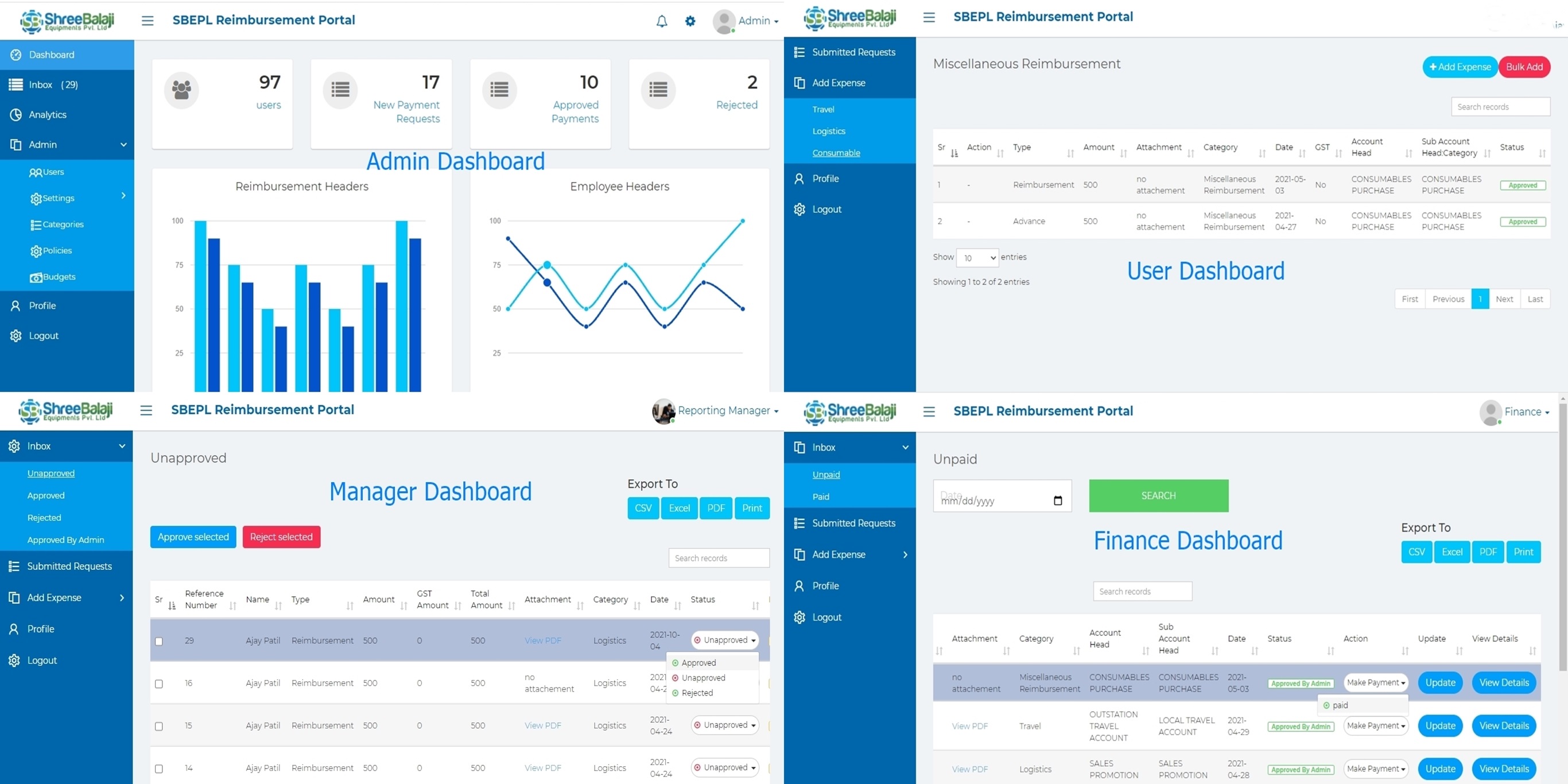Tick the checkbox for reference number 16
The image size is (1568, 784).
point(159,684)
